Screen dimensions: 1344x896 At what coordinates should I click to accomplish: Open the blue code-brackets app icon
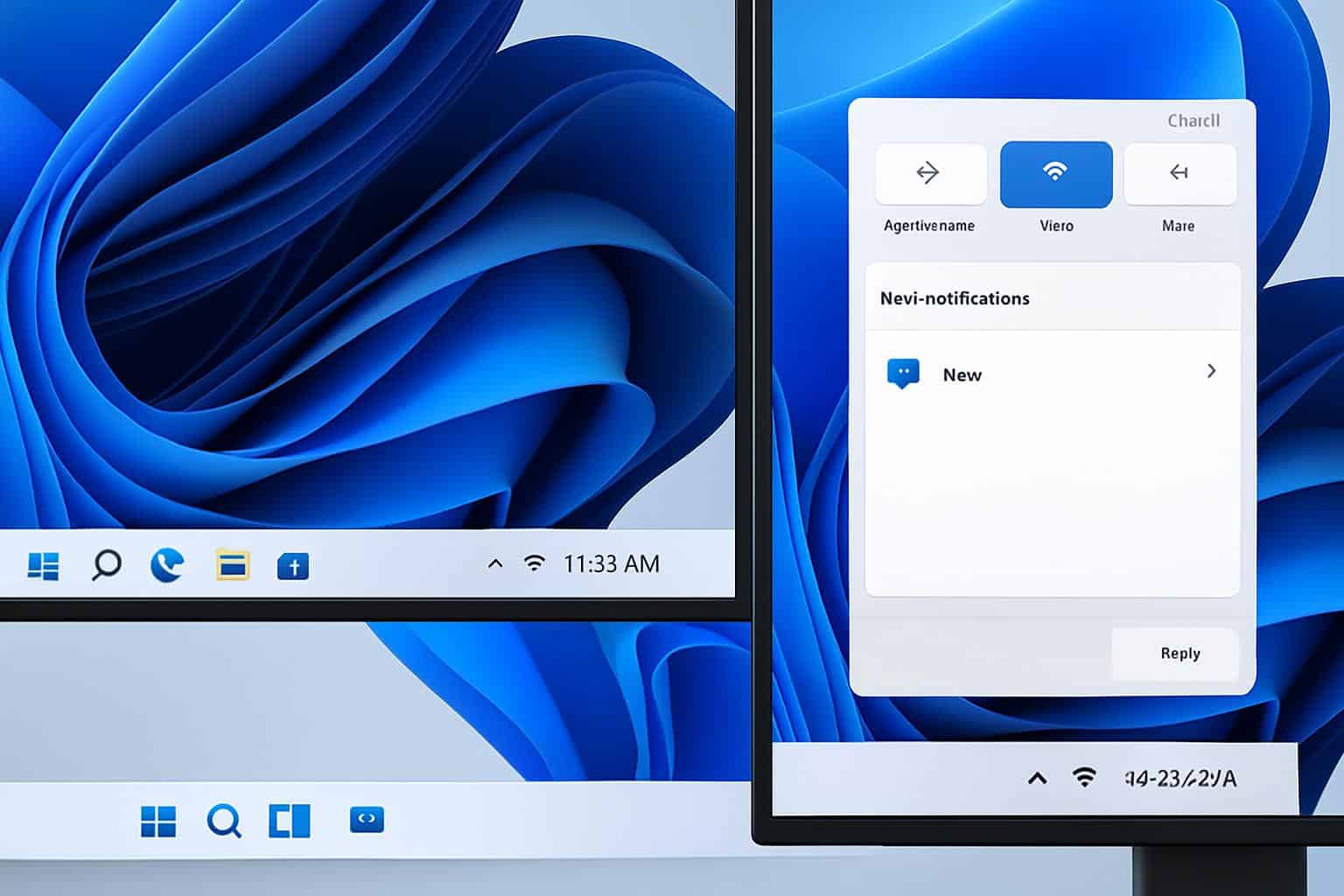(x=367, y=820)
